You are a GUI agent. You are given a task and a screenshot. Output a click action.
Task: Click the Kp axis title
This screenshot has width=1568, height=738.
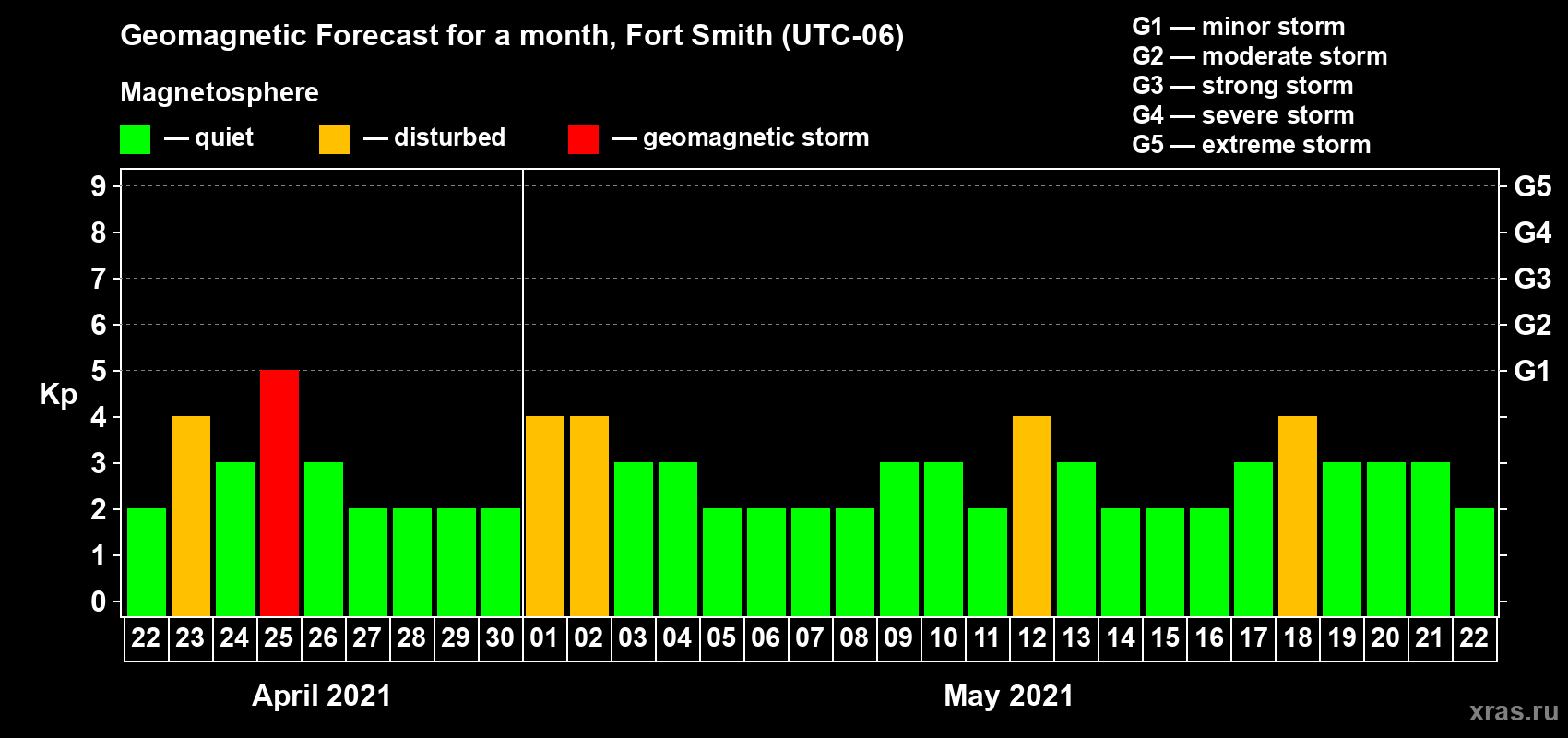tap(58, 394)
